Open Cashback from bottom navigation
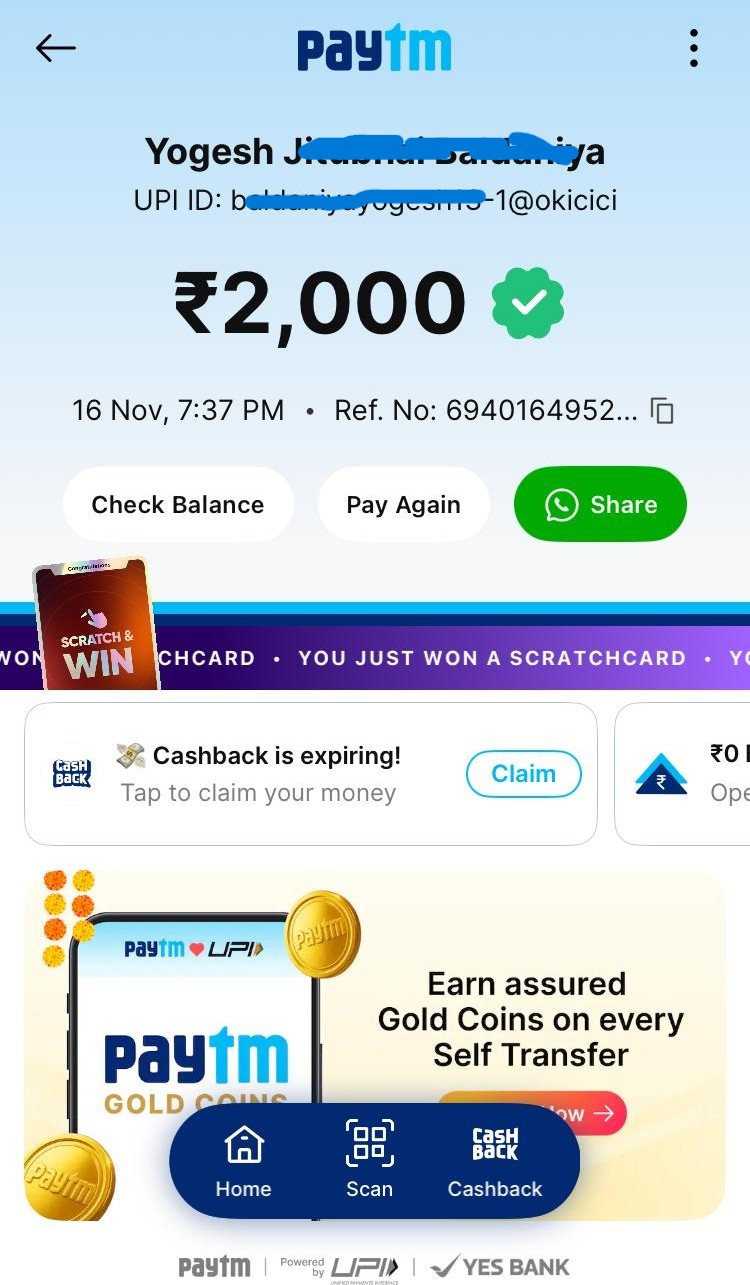This screenshot has height=1285, width=750. tap(495, 1160)
